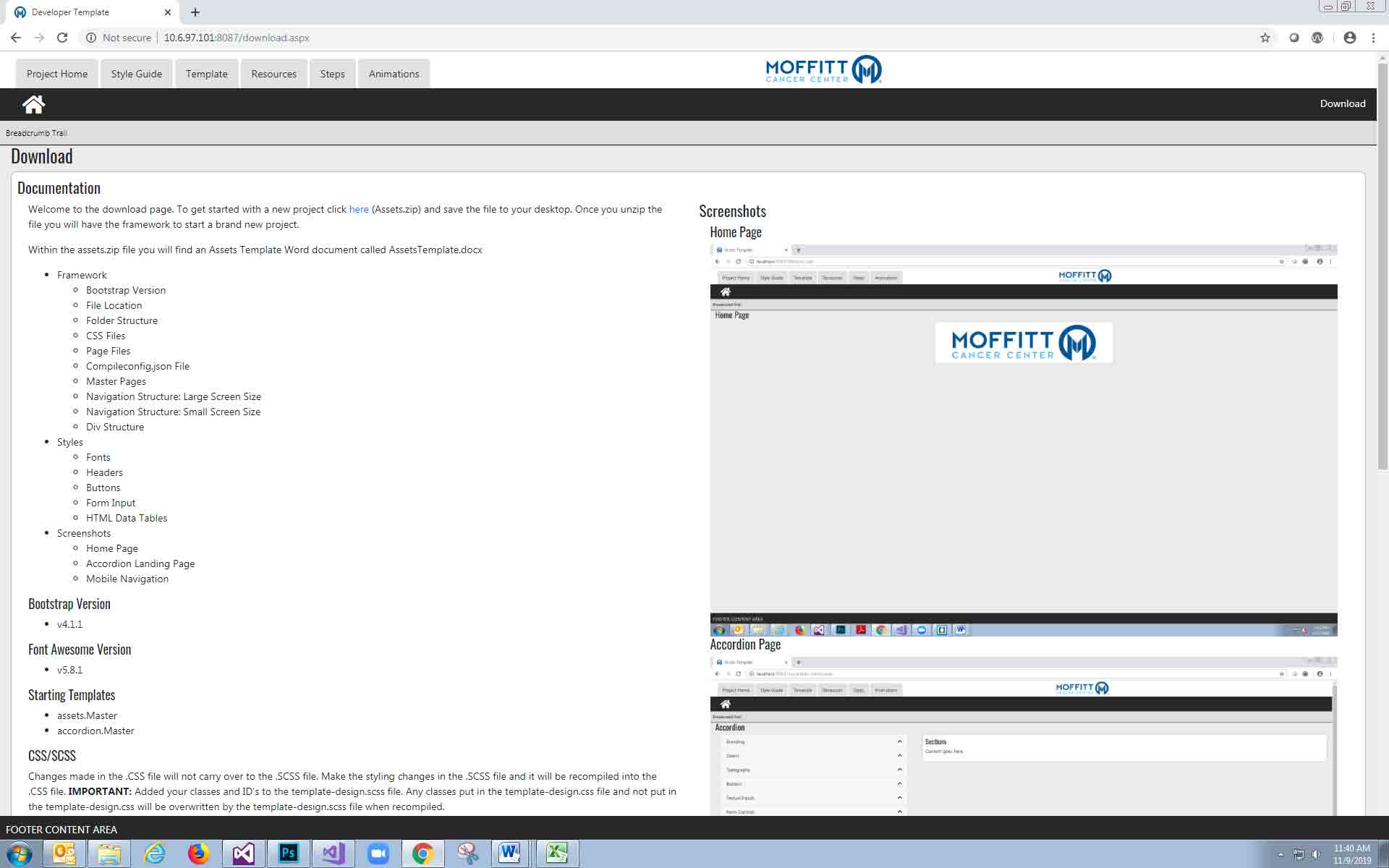Click the Download link in black navbar

tap(1342, 103)
